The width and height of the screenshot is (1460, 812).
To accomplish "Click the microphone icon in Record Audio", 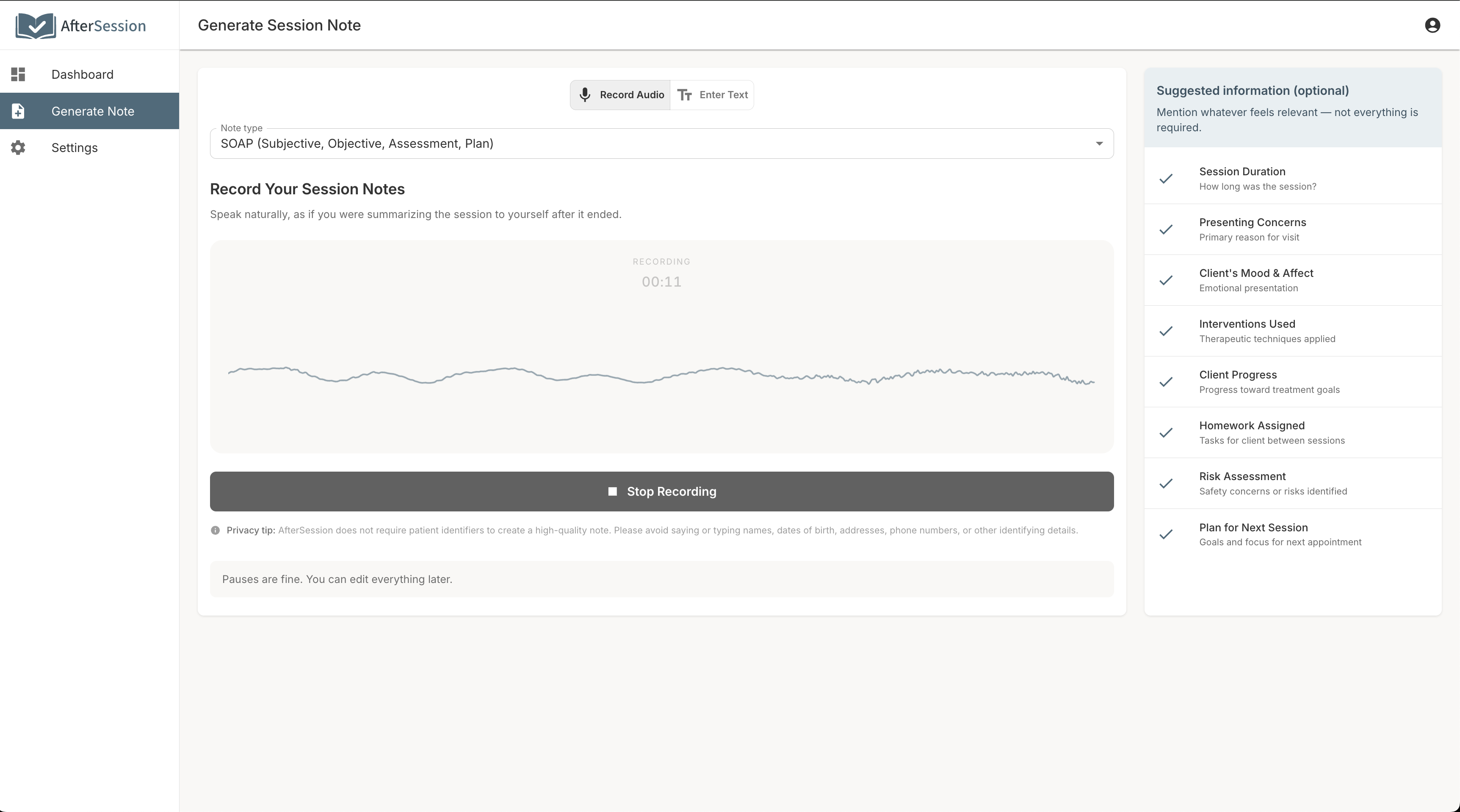I will 585,95.
